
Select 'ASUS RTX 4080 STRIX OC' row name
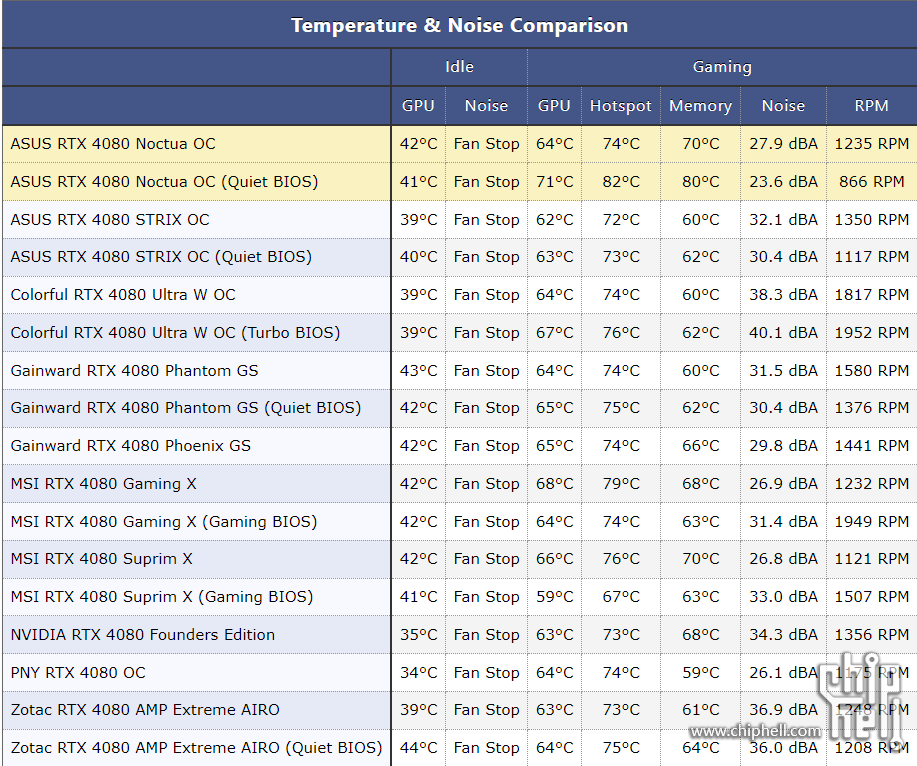pos(110,220)
